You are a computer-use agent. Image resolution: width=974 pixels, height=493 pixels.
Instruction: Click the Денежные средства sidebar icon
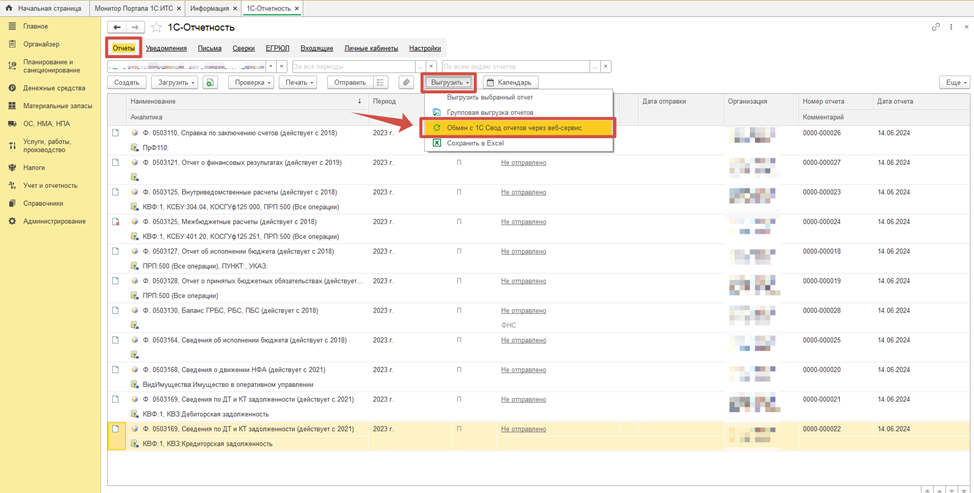pos(12,88)
